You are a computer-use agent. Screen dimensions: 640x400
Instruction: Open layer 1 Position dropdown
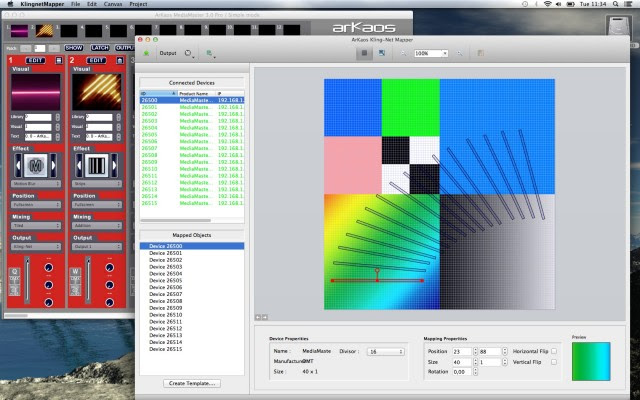(36, 204)
